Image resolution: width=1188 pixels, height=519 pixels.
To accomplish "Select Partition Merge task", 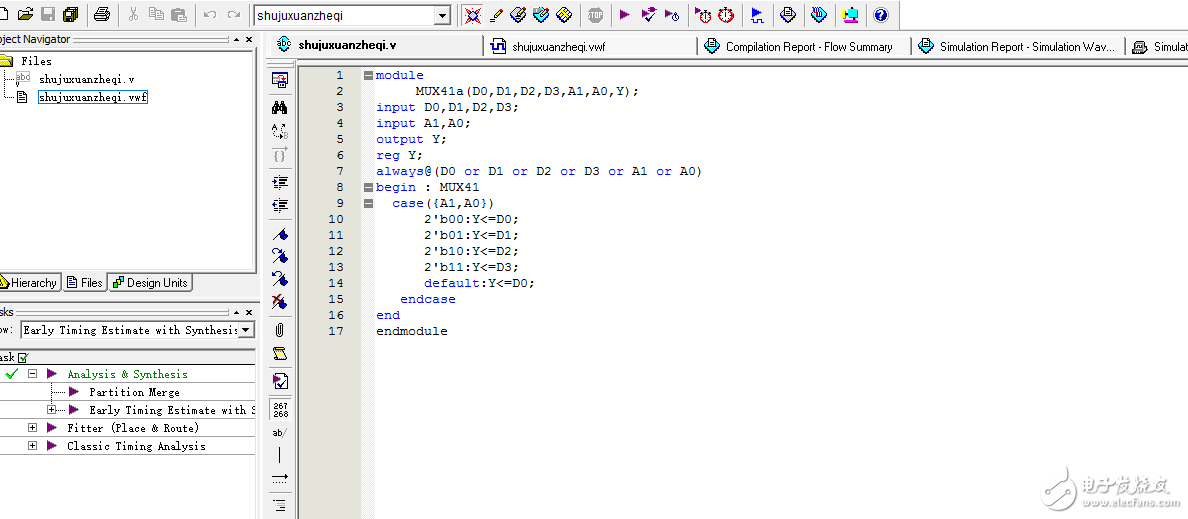I will coord(134,392).
